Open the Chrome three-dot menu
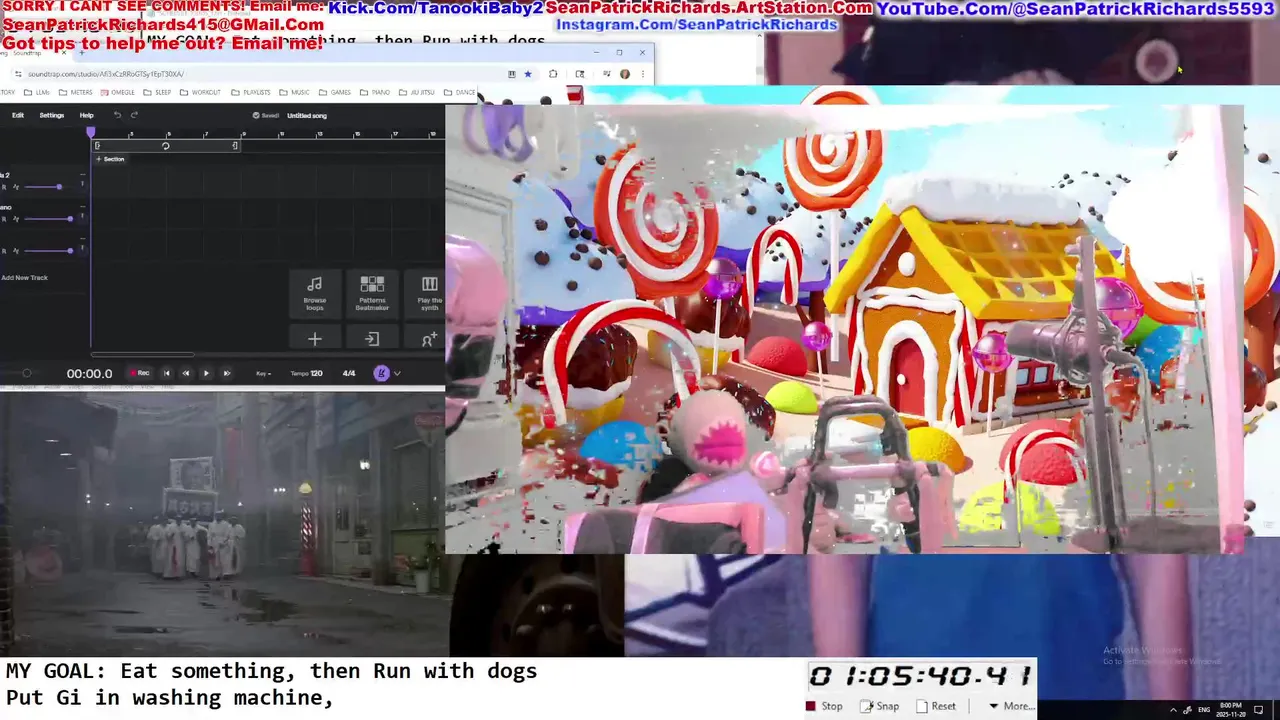The image size is (1280, 720). [x=643, y=74]
